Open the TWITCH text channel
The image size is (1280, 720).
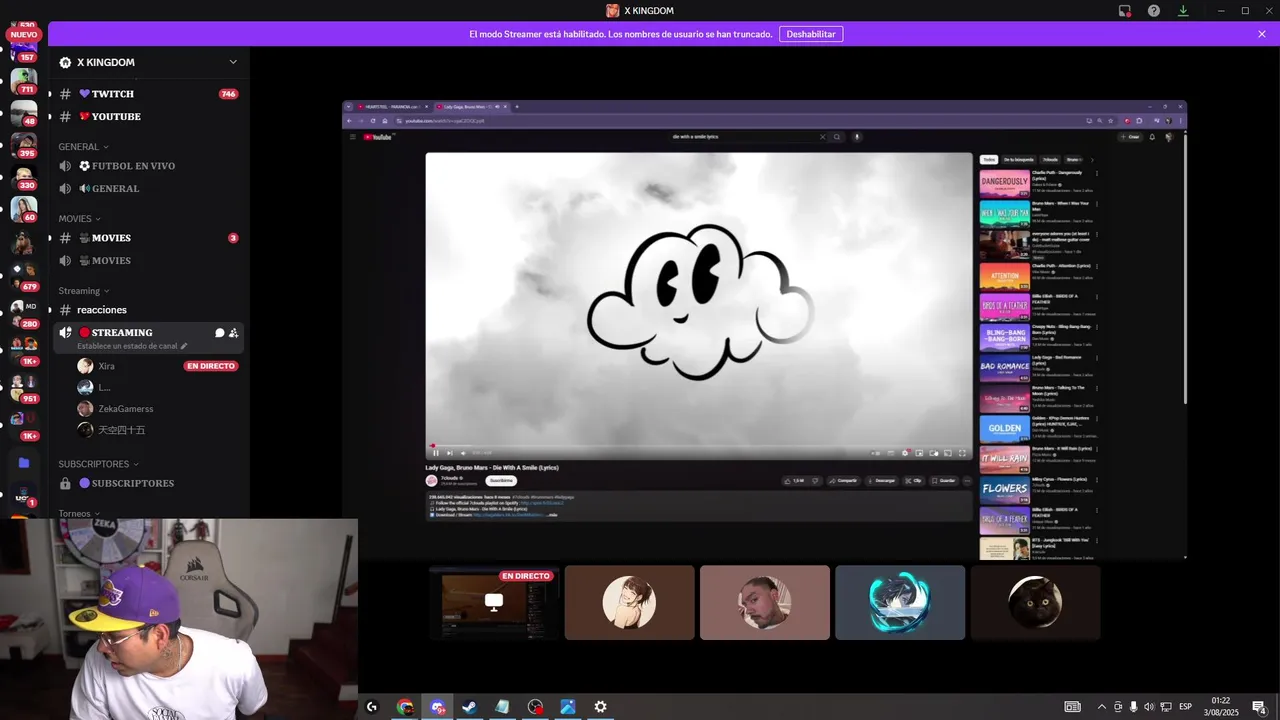(148, 94)
